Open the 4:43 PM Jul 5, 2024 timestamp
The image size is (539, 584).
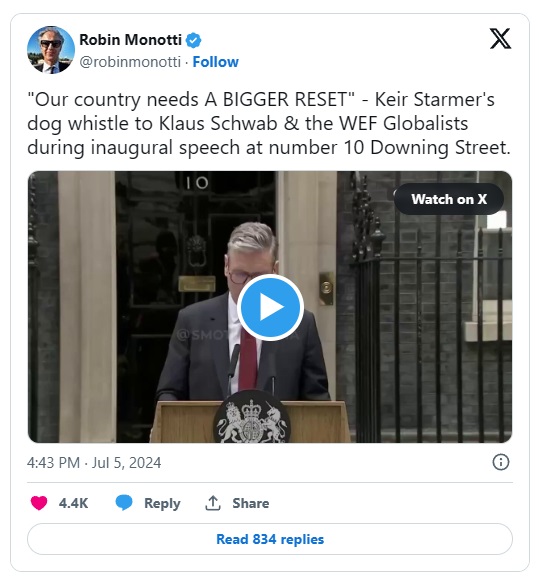(x=94, y=463)
